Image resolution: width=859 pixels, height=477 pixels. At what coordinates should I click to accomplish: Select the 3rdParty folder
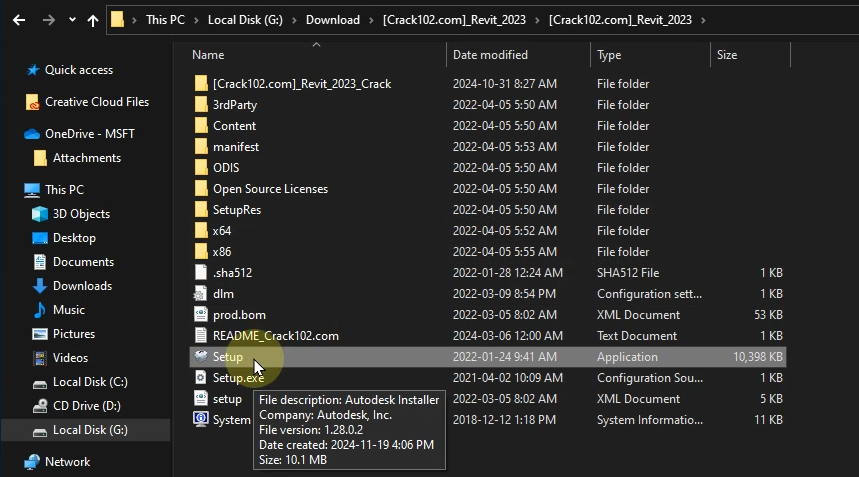click(x=234, y=105)
